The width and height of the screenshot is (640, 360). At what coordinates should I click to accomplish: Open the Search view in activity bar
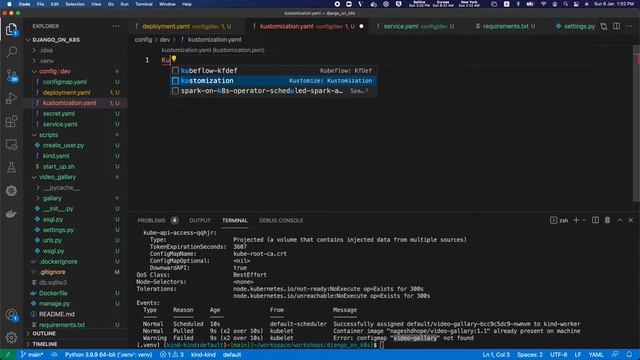[11, 52]
